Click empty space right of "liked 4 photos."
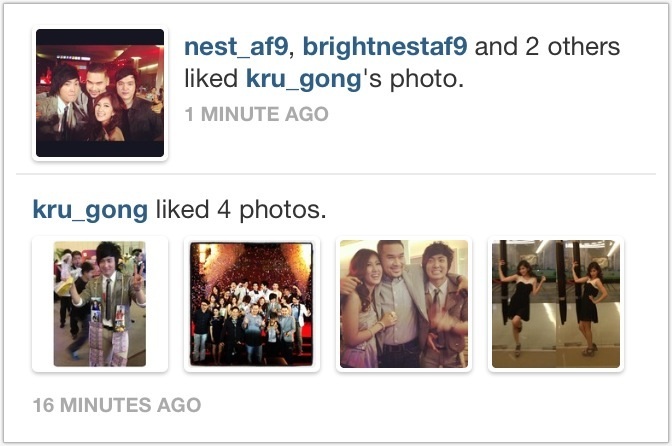Image resolution: width=672 pixels, height=446 pixels. [x=489, y=210]
